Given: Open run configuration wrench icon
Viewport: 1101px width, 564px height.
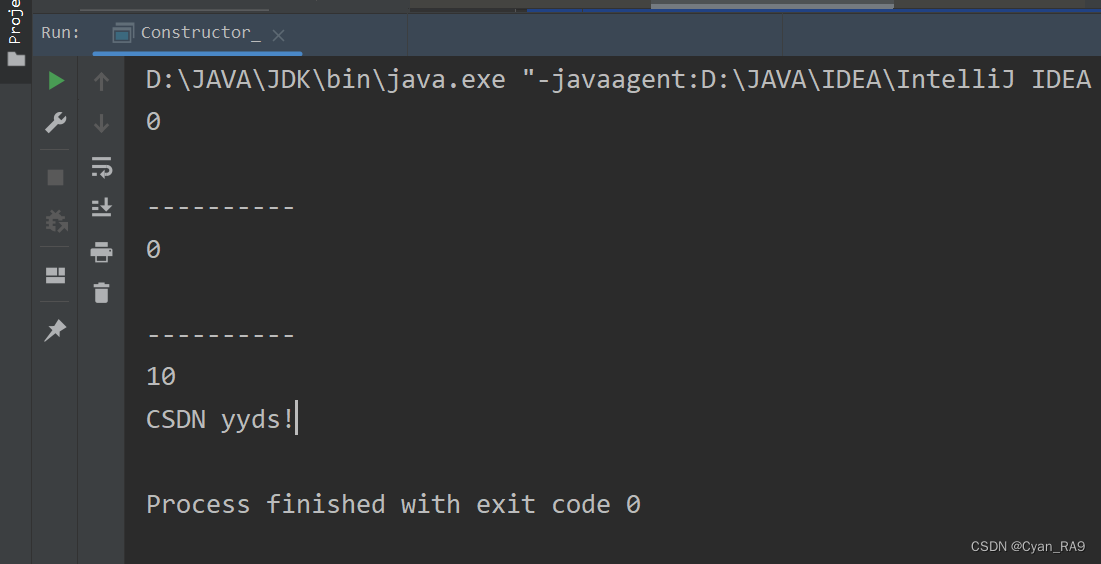Looking at the screenshot, I should (55, 122).
